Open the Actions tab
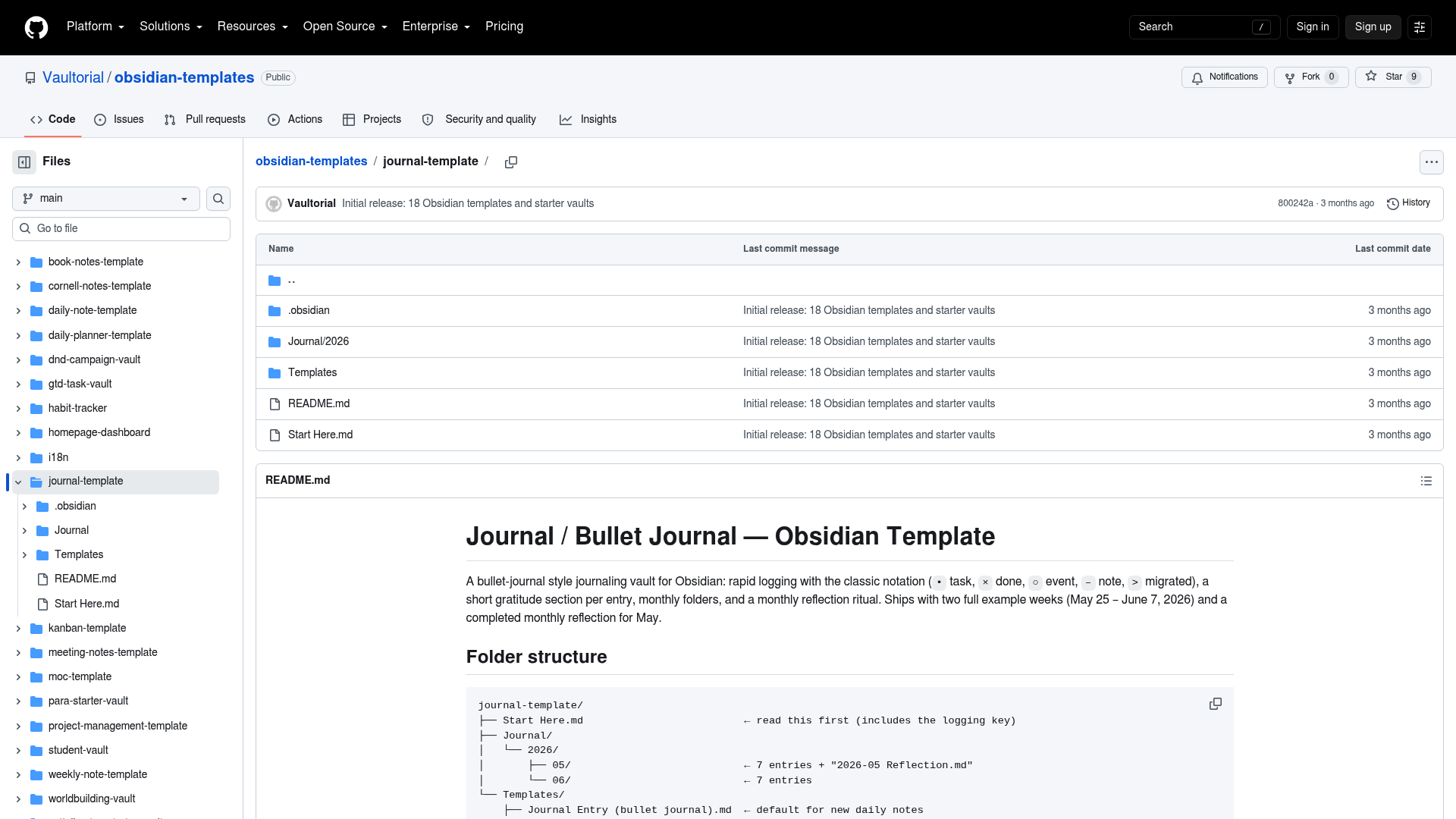This screenshot has width=1456, height=819. (295, 120)
